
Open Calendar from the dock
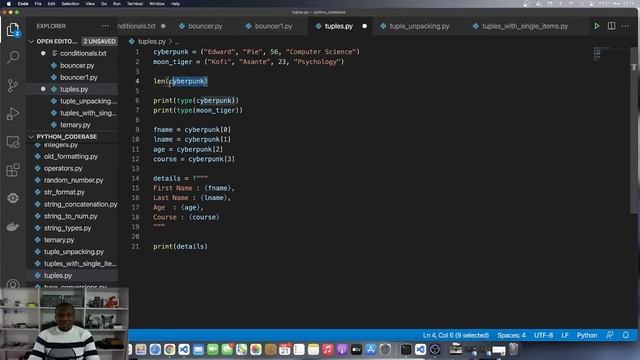click(284, 349)
